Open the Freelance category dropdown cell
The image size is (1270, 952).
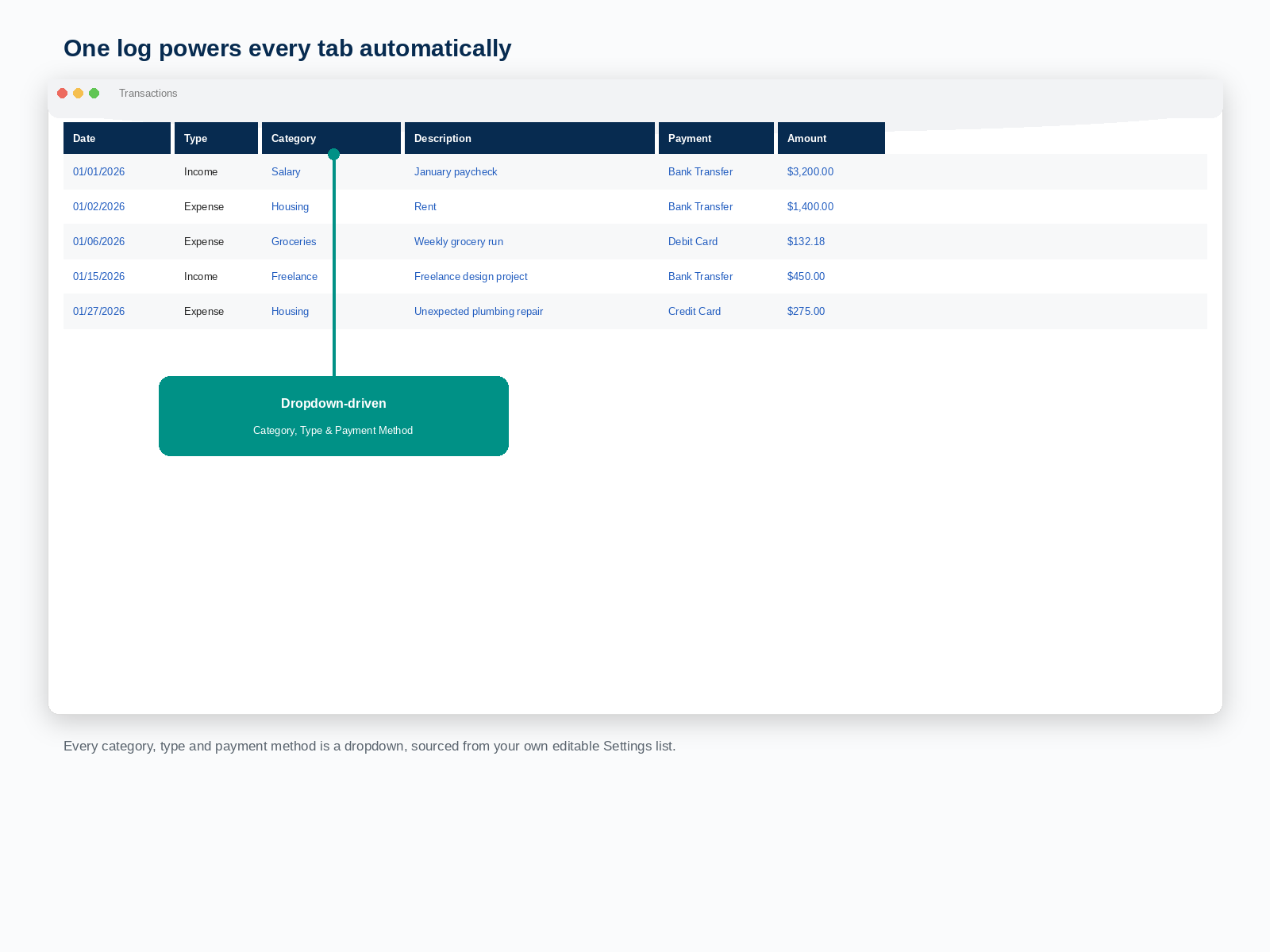coord(294,277)
